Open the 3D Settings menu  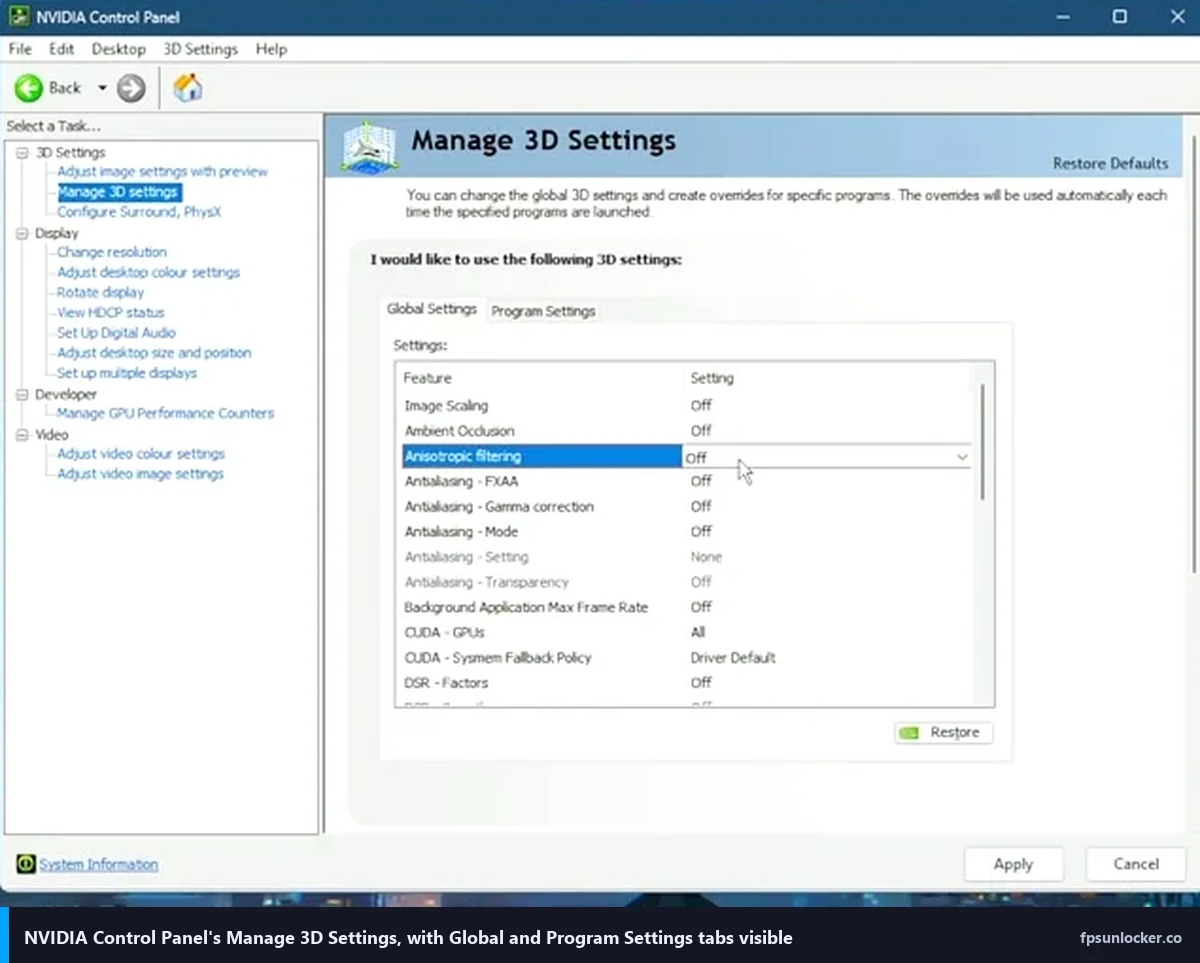(201, 49)
